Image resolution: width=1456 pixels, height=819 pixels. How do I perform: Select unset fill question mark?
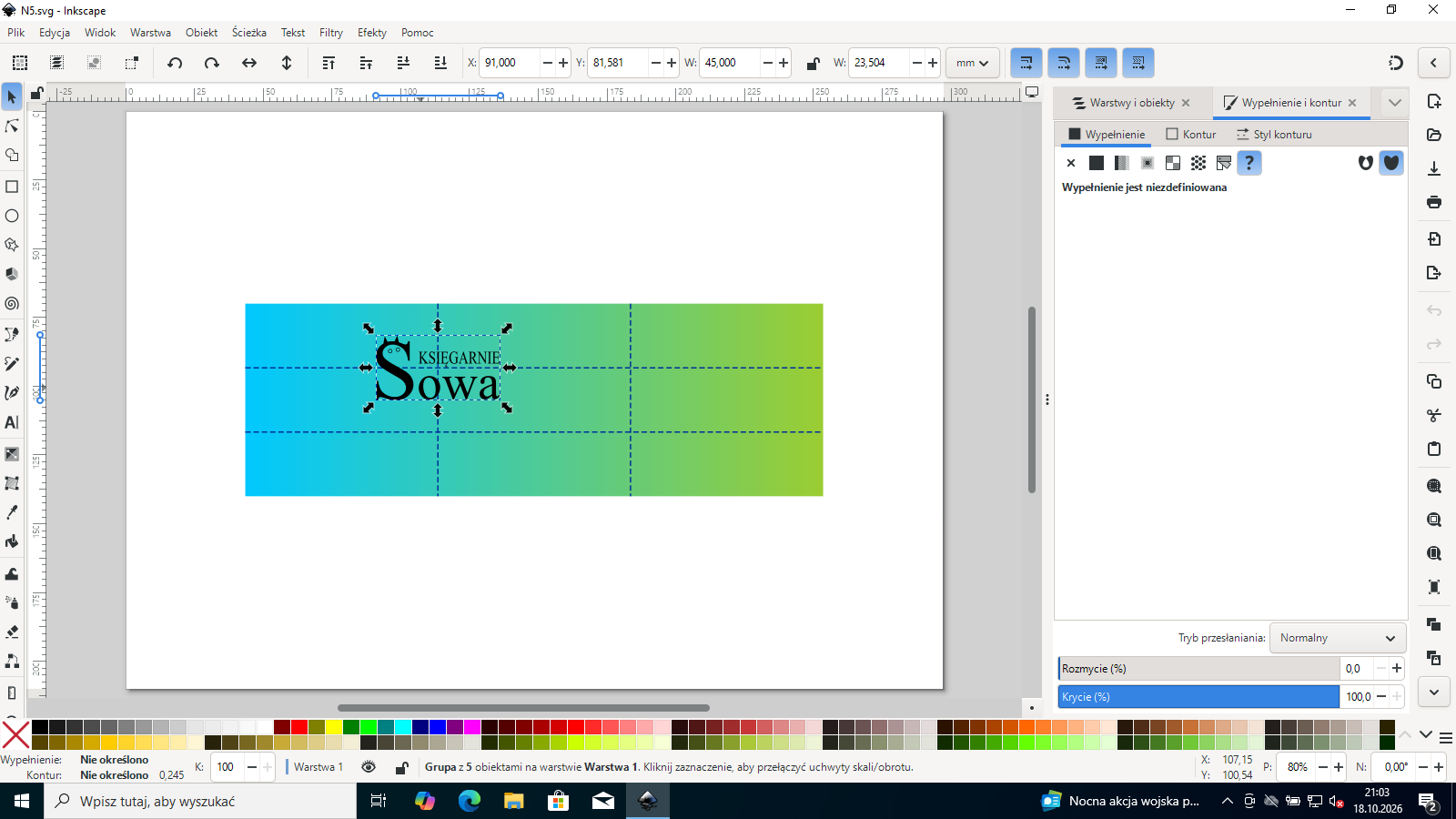[x=1249, y=163]
